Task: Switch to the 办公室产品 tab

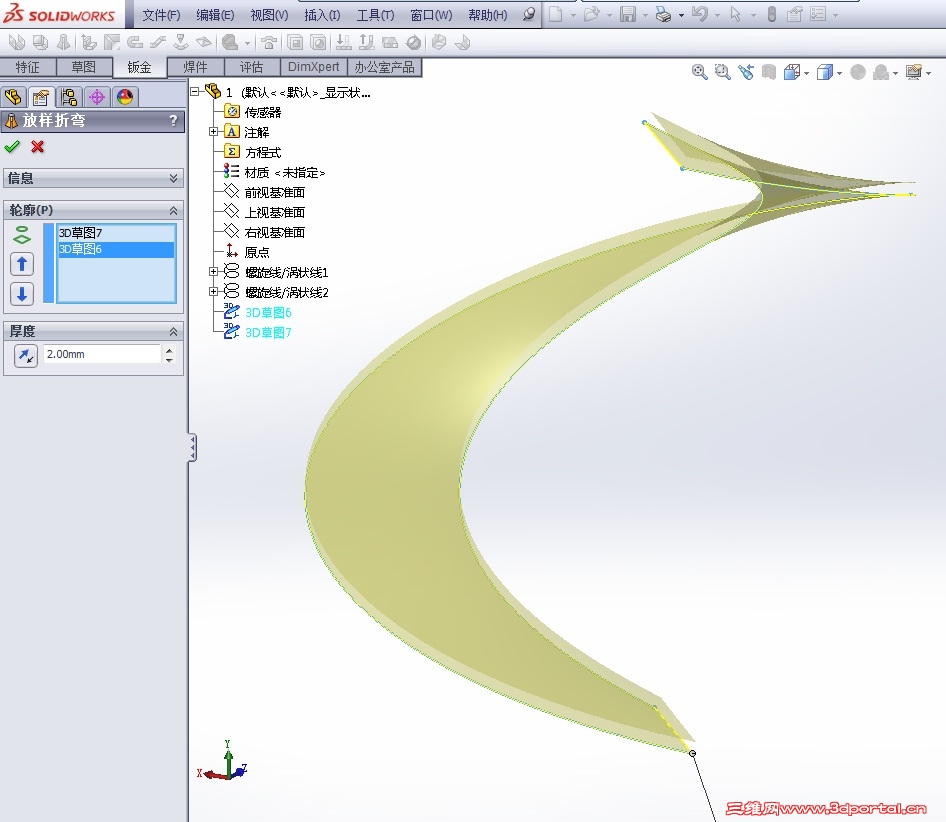Action: point(384,67)
